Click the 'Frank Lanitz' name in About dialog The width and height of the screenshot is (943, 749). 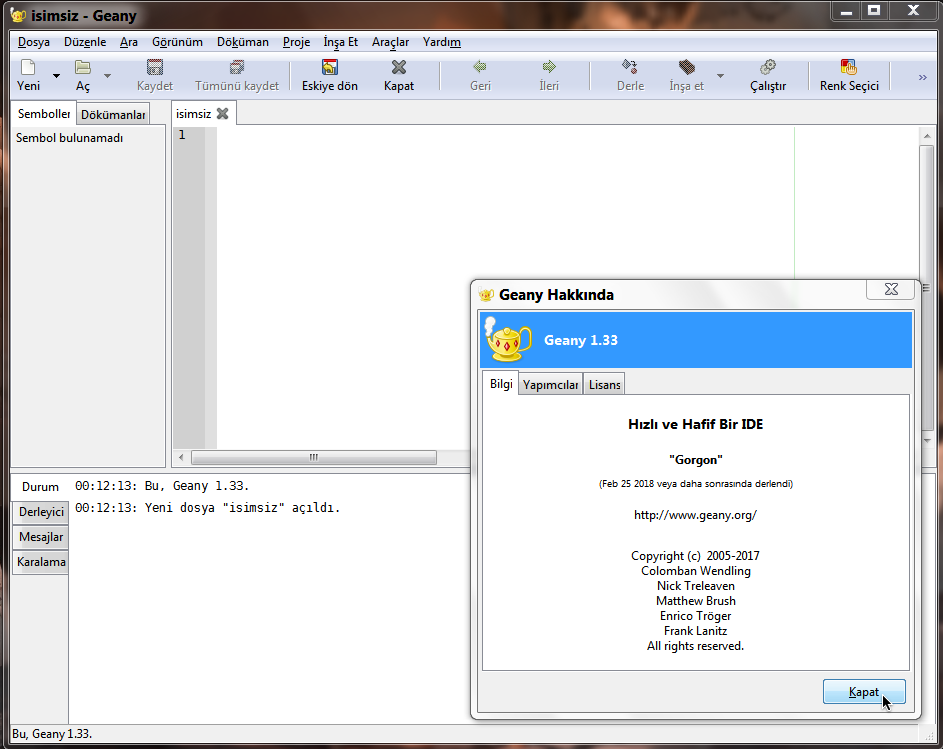(696, 631)
